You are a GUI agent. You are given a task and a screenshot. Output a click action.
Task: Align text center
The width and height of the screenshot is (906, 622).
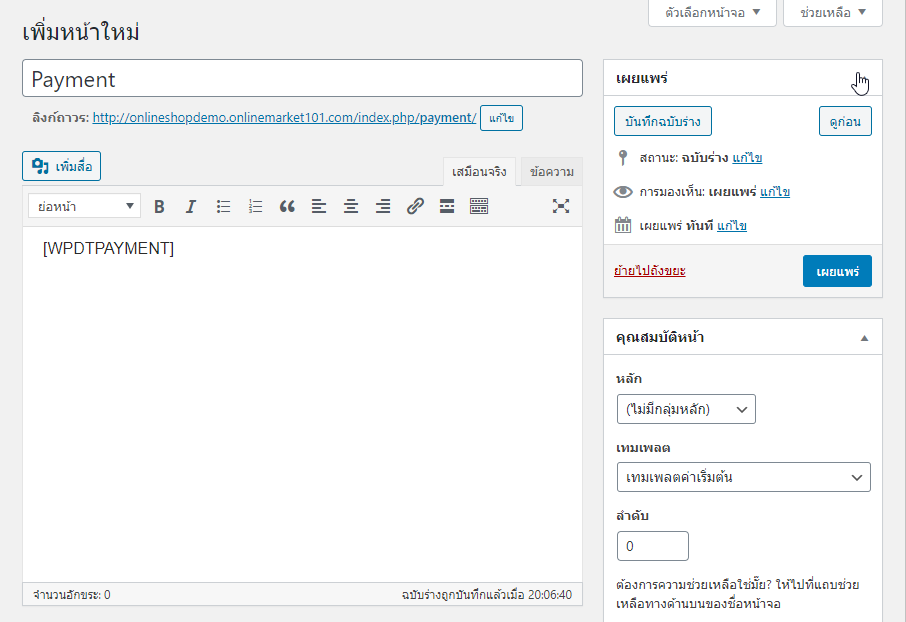[x=351, y=206]
